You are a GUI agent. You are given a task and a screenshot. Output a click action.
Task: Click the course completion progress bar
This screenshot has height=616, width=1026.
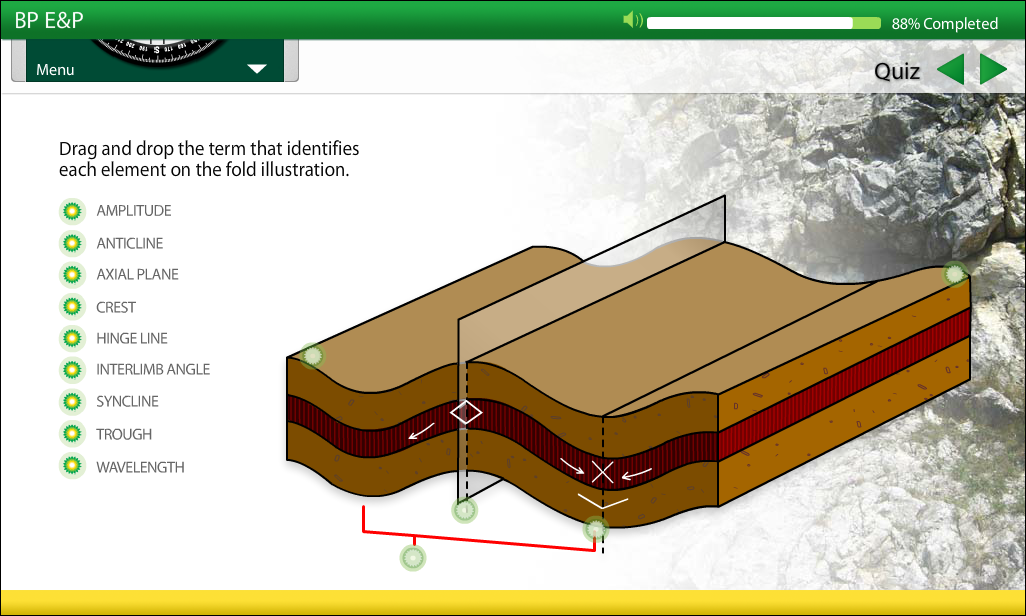[763, 23]
